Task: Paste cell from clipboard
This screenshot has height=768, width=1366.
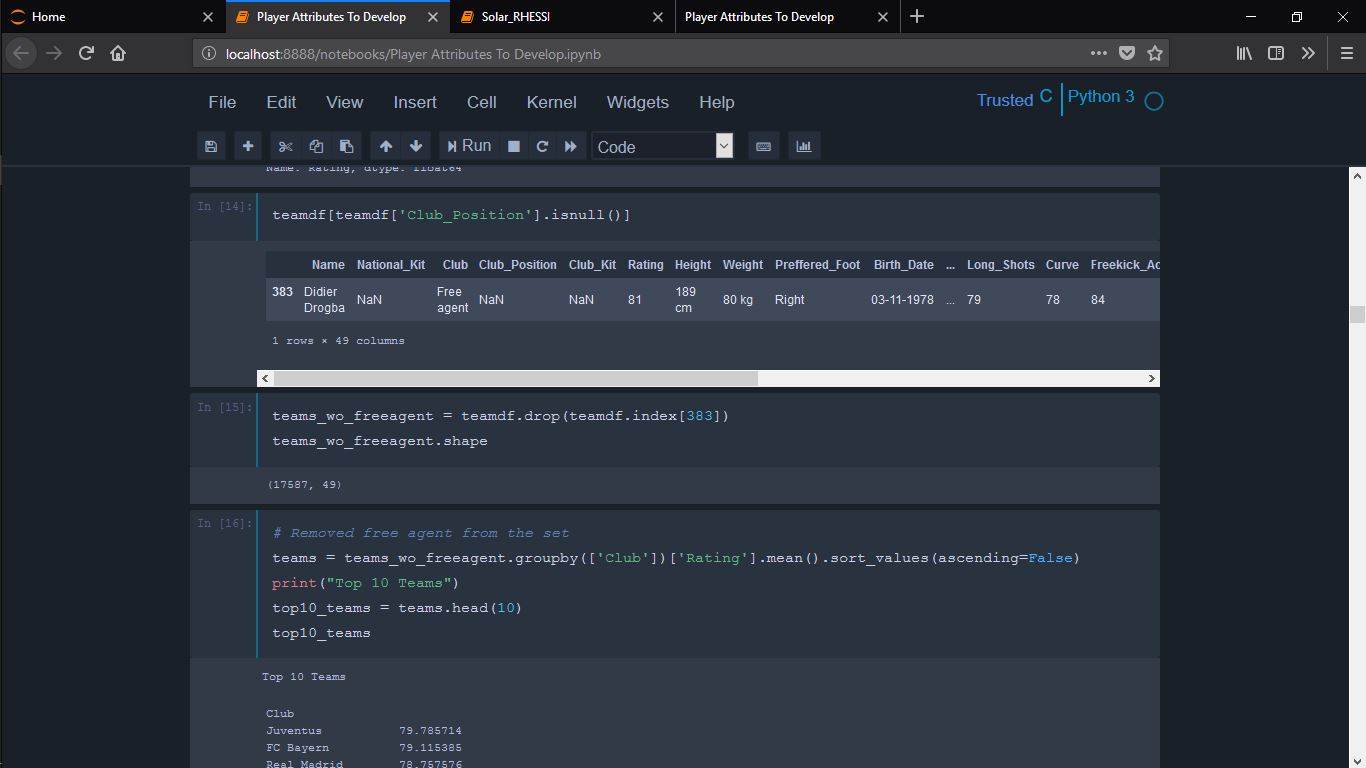Action: [347, 145]
